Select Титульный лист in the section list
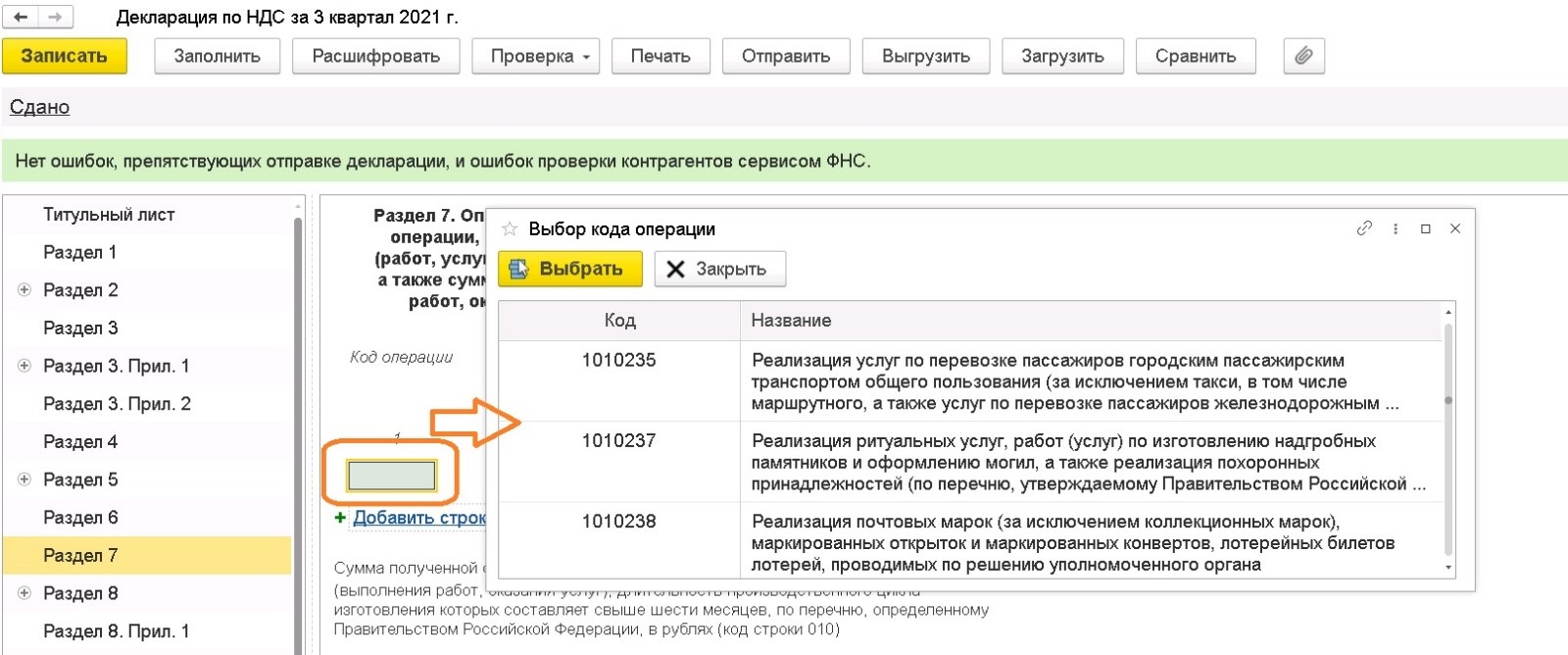The height and width of the screenshot is (655, 1568). coord(109,215)
